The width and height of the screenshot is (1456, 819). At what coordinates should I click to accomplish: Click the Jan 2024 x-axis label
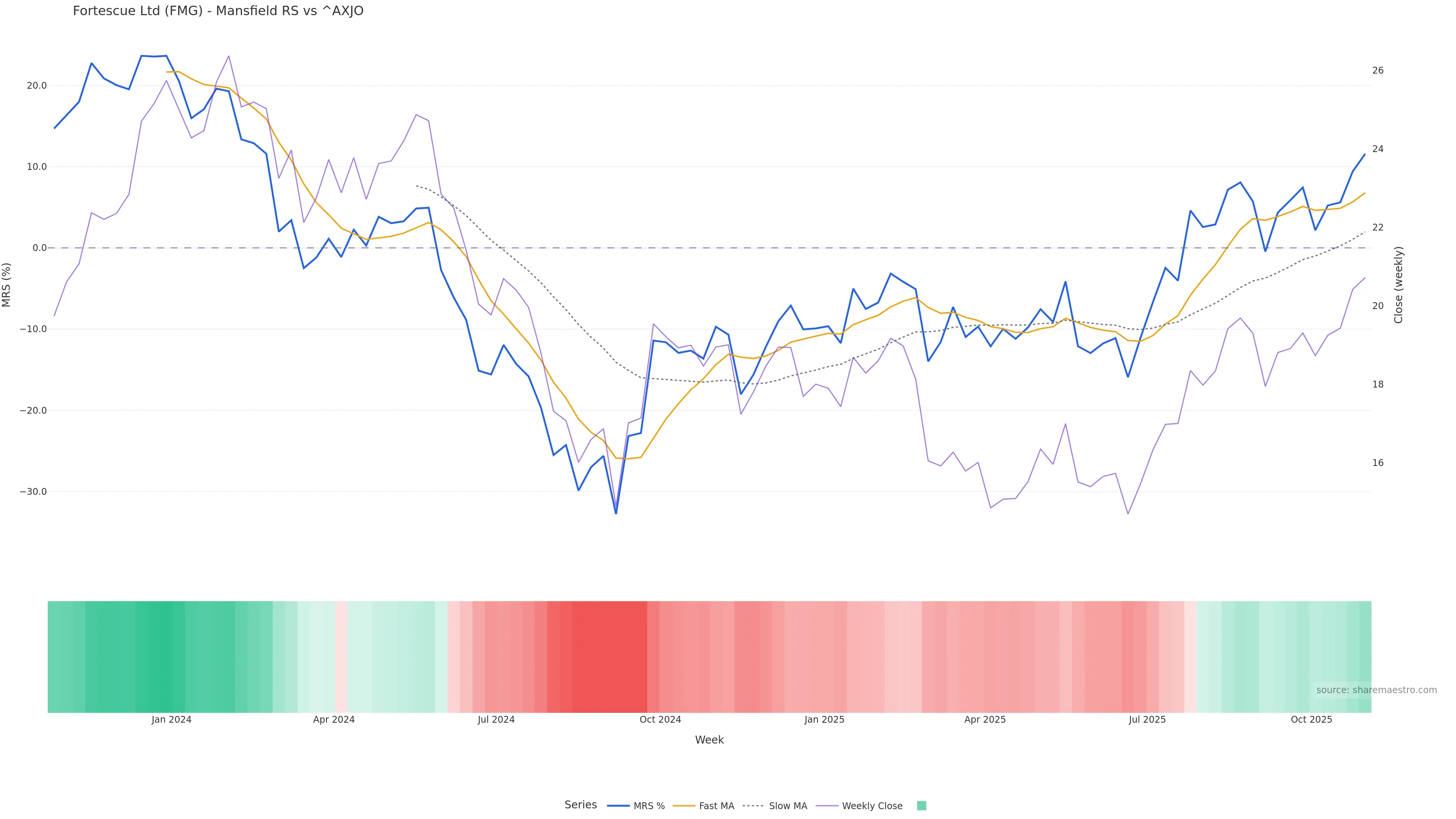tap(171, 720)
